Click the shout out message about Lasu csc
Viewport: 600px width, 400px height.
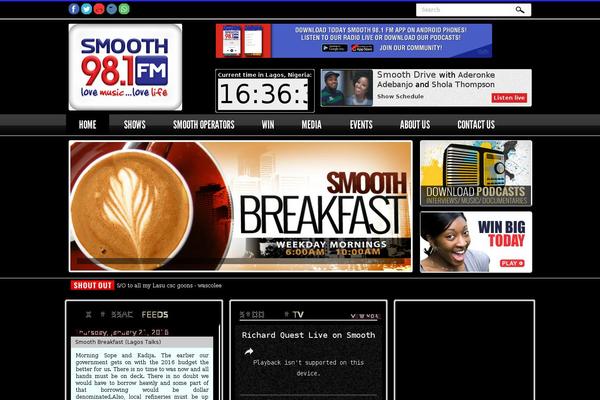pos(169,286)
